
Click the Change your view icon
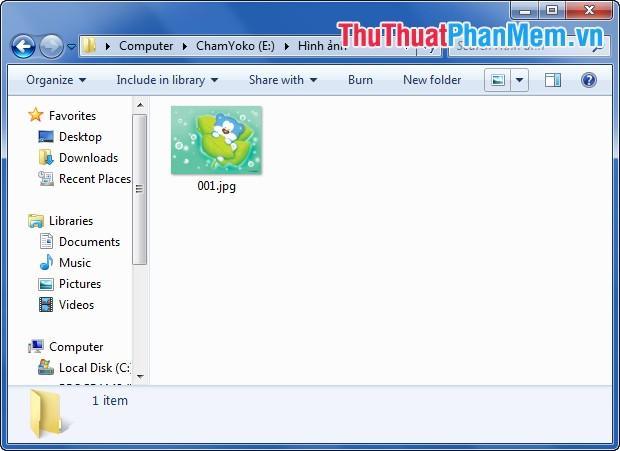[497, 80]
